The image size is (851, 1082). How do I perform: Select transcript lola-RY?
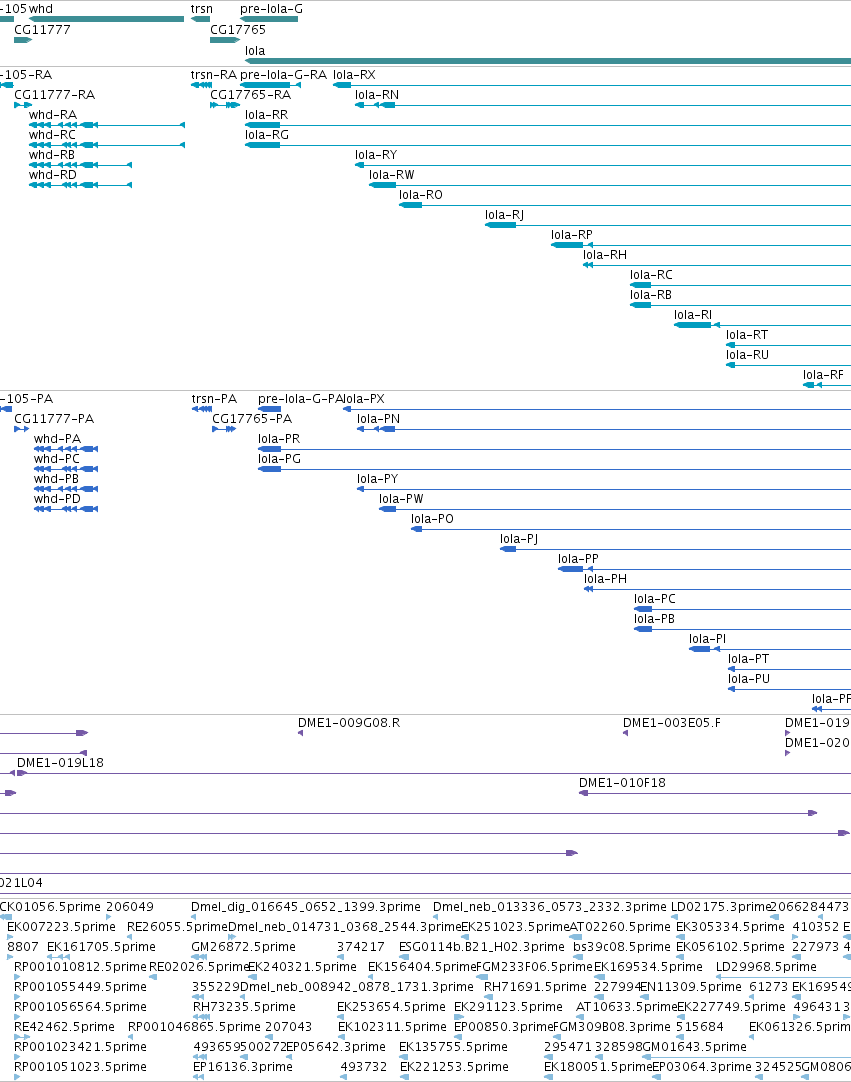tap(603, 165)
